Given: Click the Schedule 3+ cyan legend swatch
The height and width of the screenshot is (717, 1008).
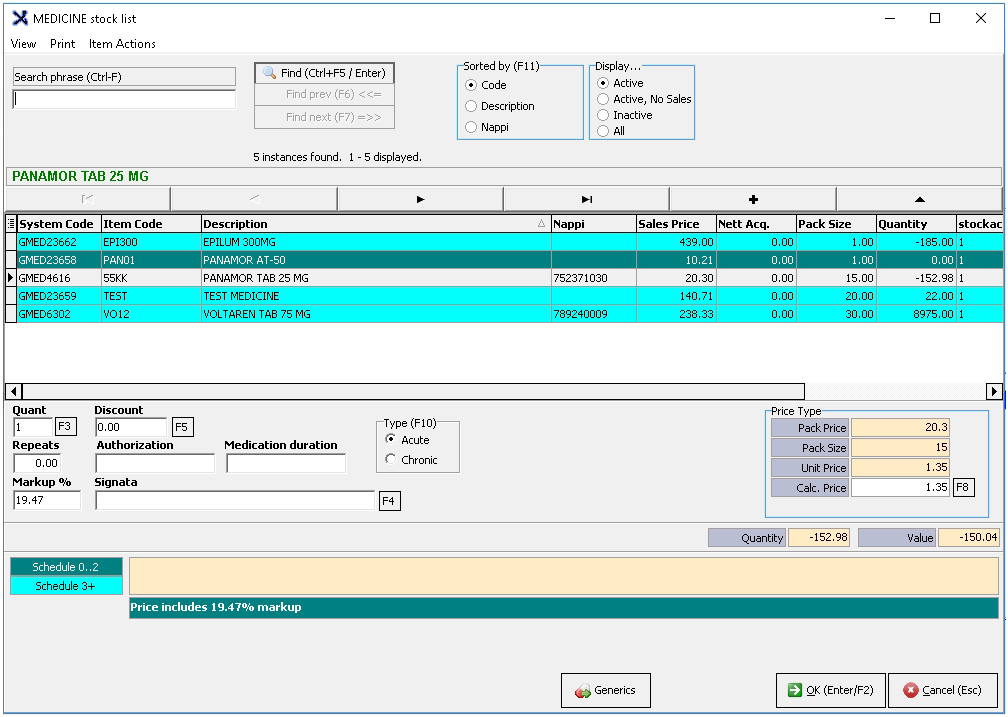Looking at the screenshot, I should (66, 586).
